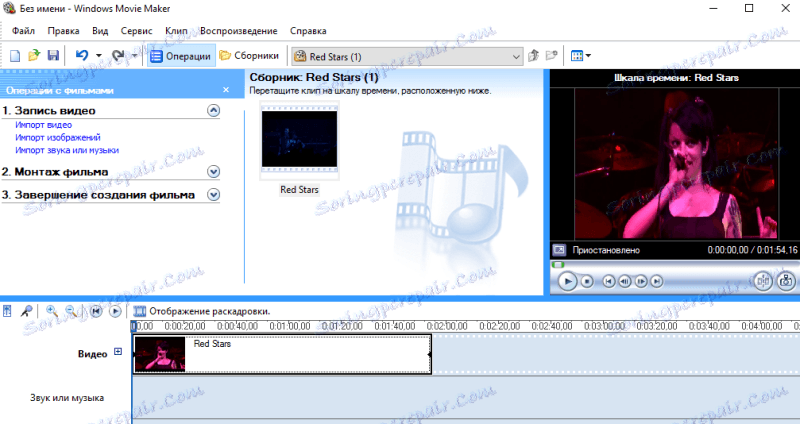
Task: Open the Воспроизведение menu
Action: click(238, 31)
